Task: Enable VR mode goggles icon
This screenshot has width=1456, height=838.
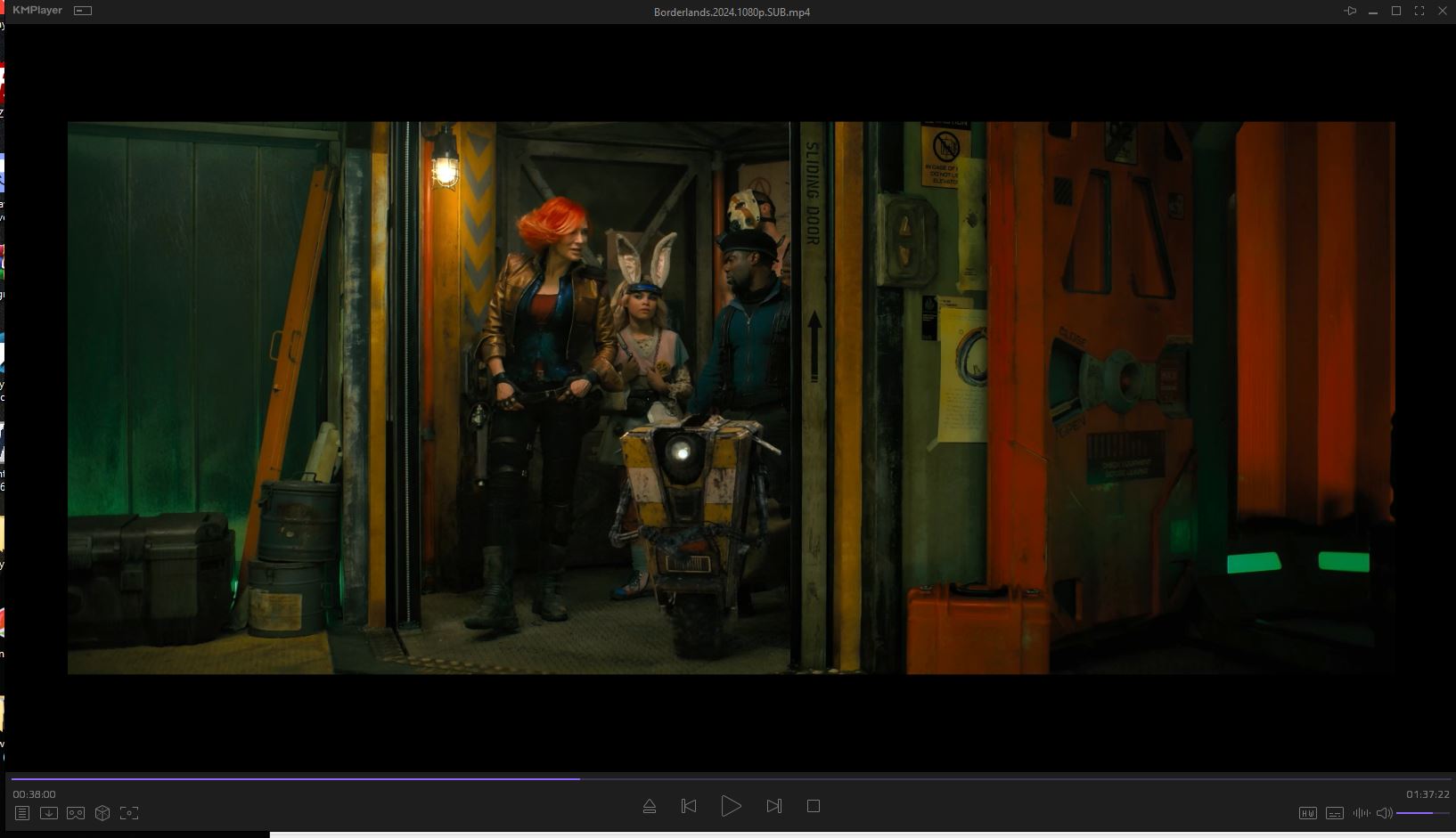Action: tap(76, 813)
